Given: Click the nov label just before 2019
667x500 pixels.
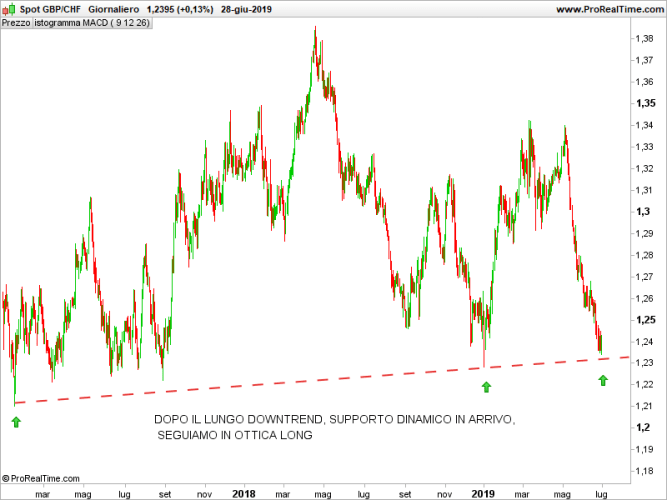Looking at the screenshot, I should tap(445, 494).
